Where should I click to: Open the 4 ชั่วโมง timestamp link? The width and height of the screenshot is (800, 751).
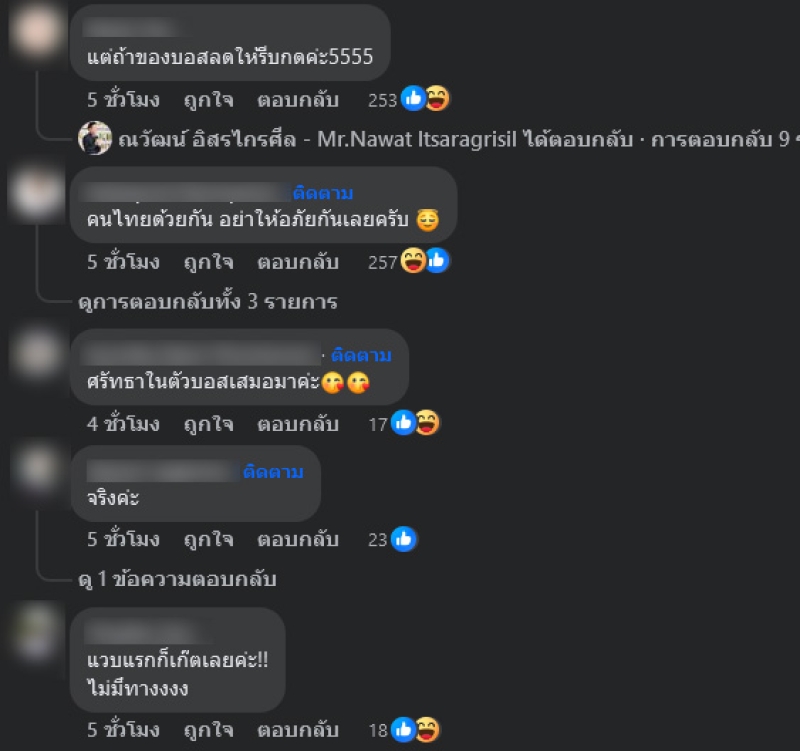123,423
